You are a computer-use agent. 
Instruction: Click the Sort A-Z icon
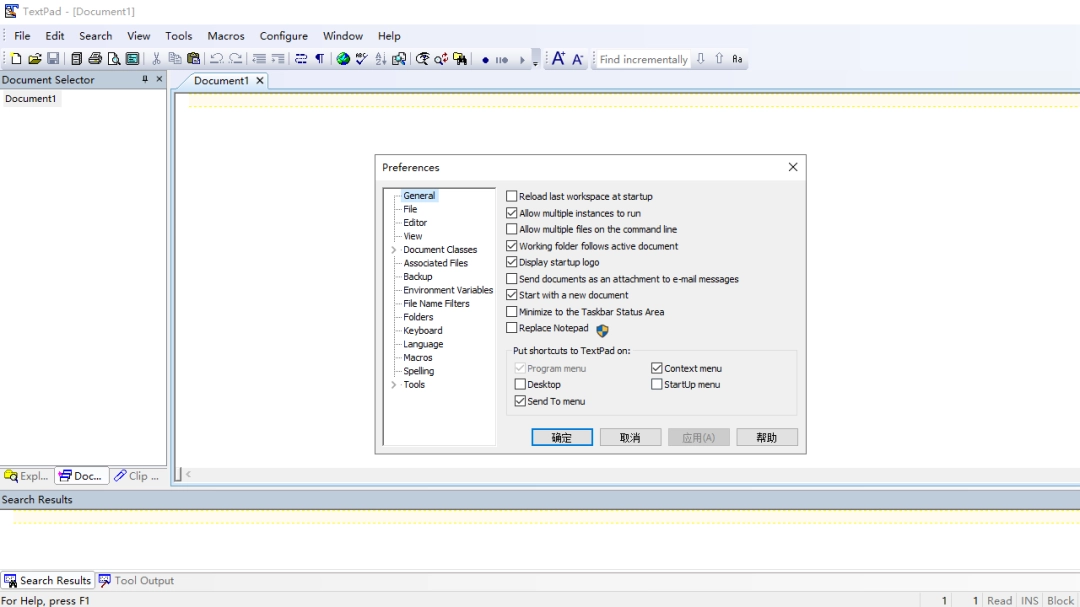tap(380, 59)
